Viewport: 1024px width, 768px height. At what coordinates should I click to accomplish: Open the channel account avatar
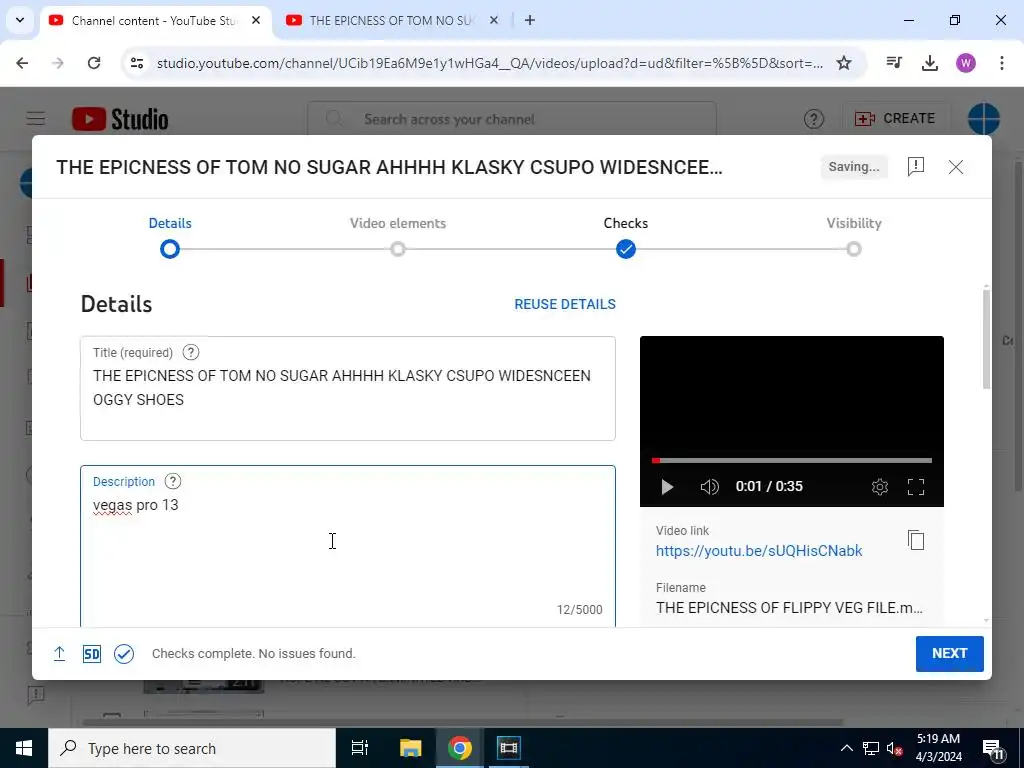[984, 119]
